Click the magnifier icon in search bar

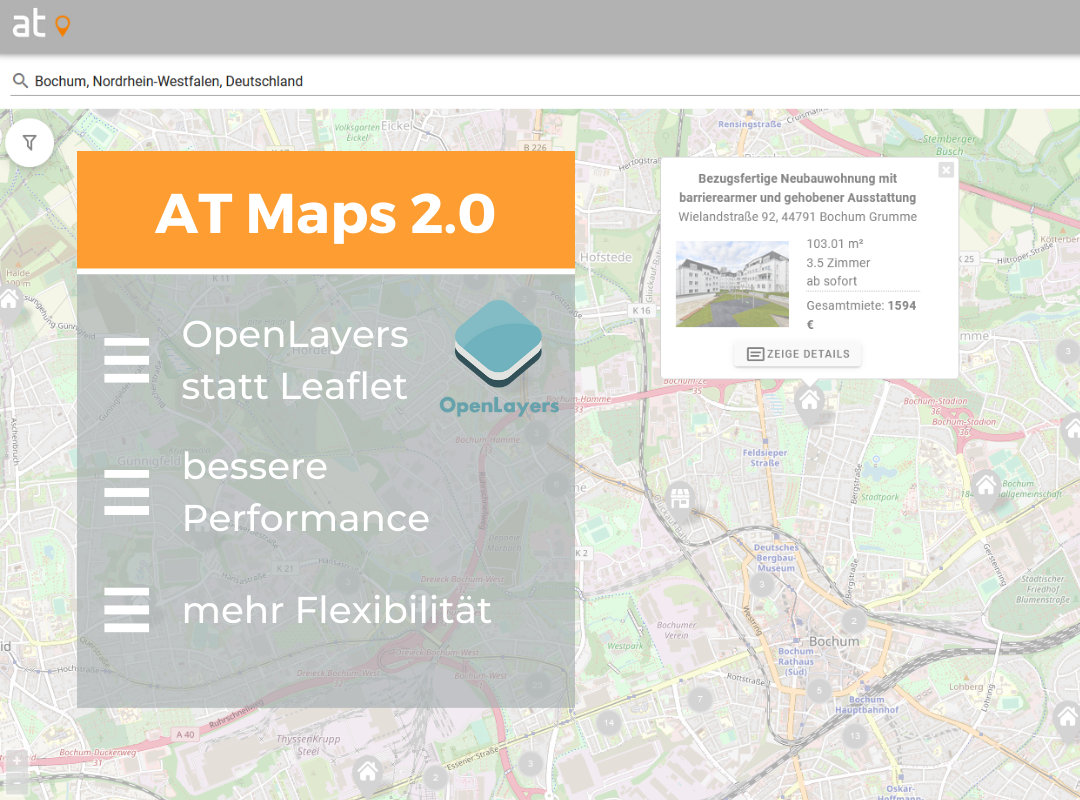click(19, 81)
